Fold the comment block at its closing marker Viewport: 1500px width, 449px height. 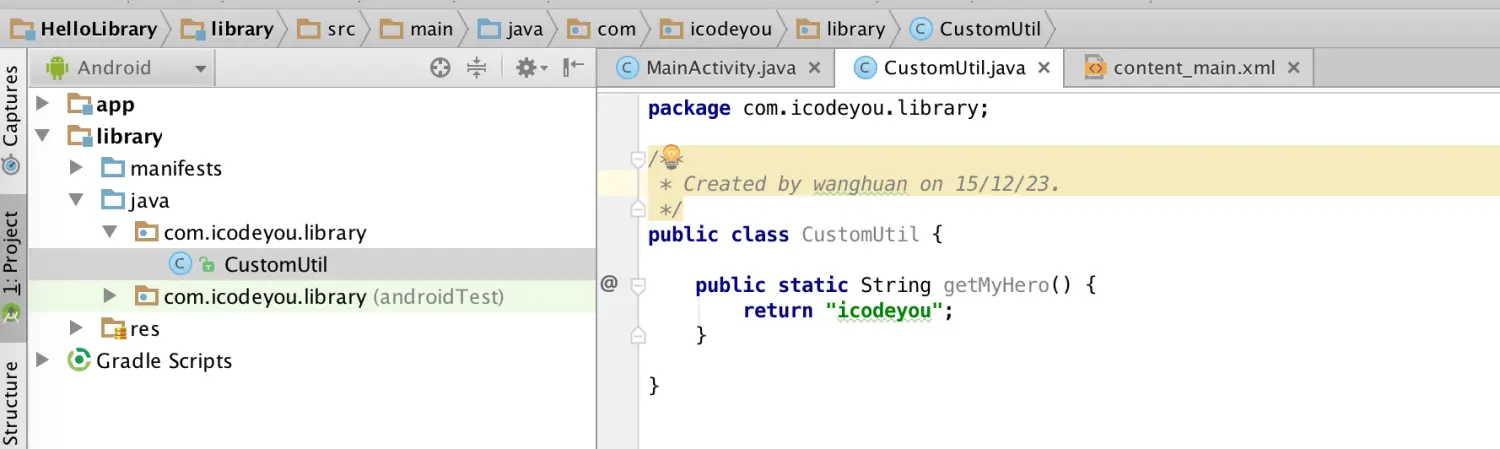tap(638, 209)
